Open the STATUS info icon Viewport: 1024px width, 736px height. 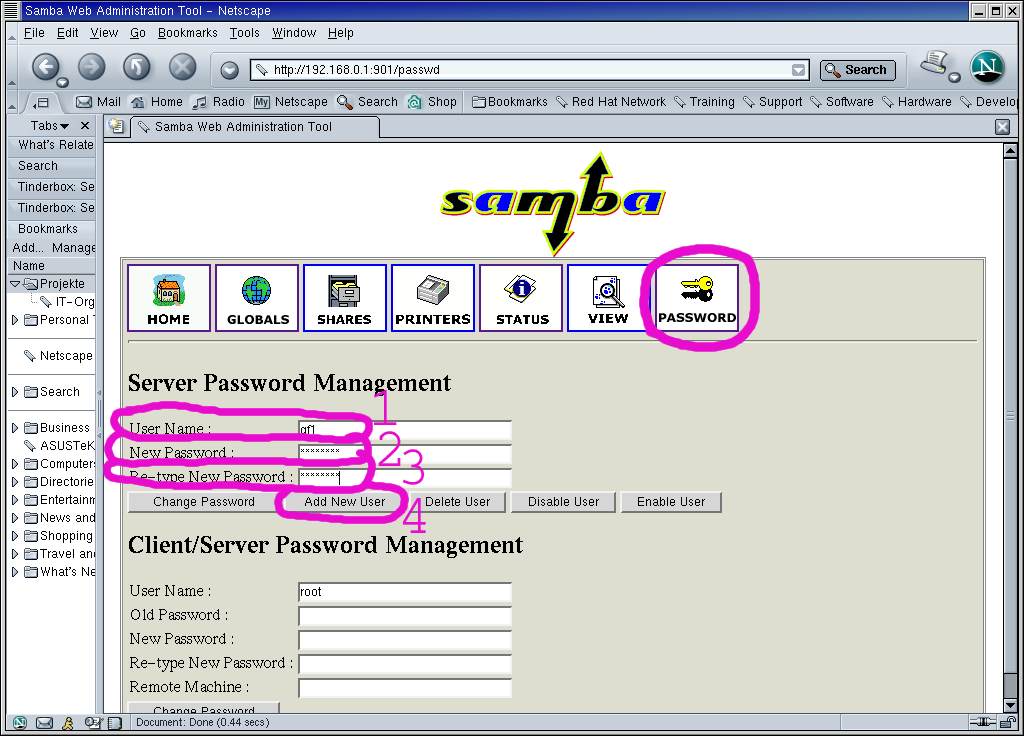[521, 297]
